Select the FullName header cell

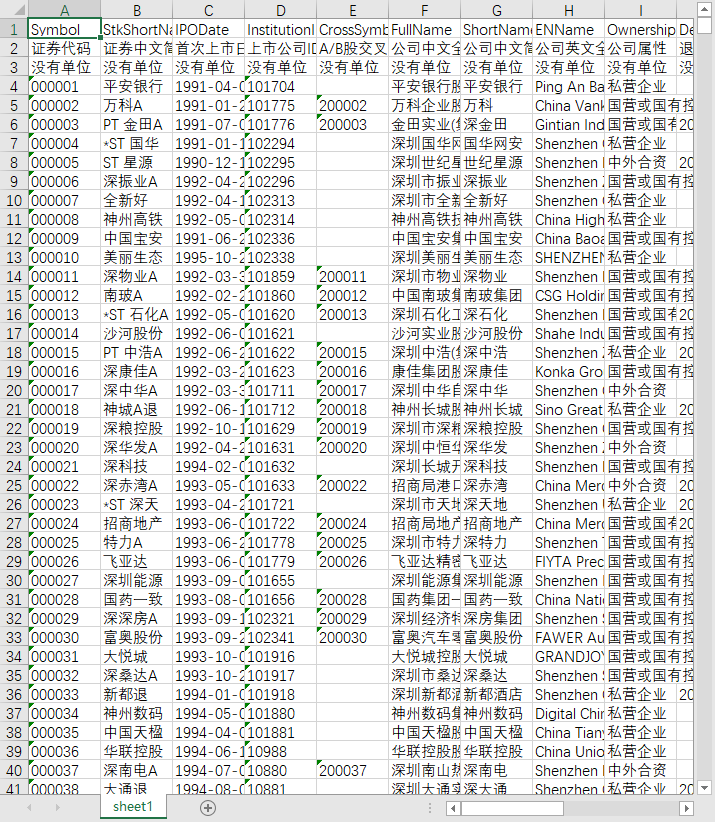click(425, 29)
